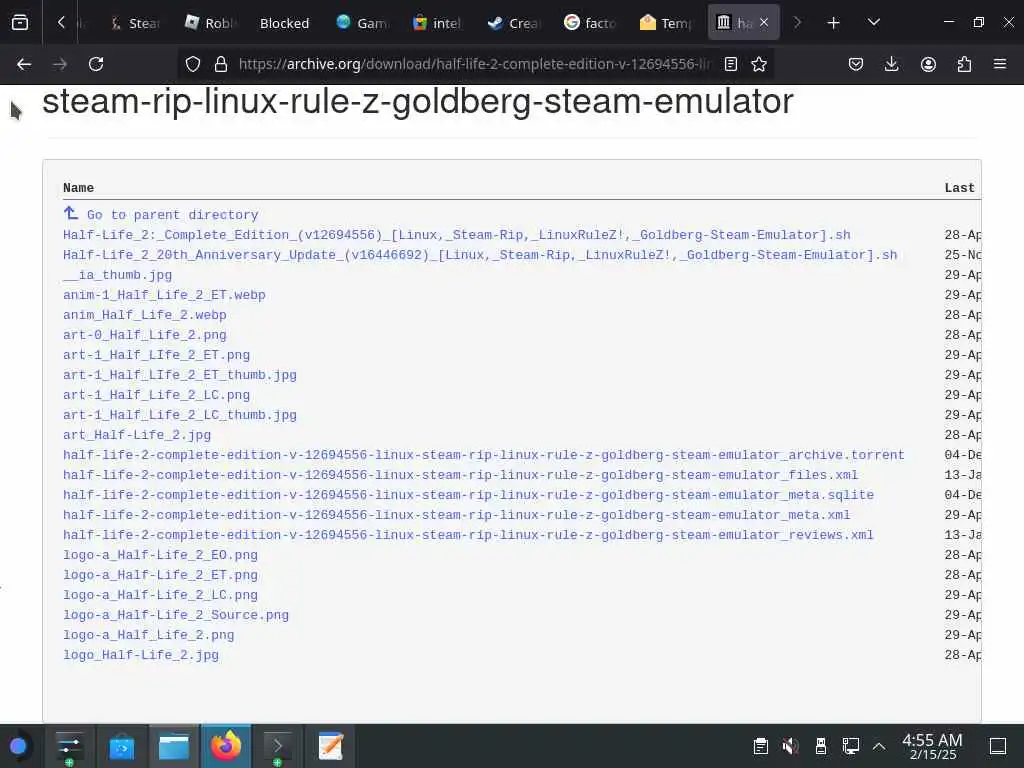Screen dimensions: 1024x768
Task: Click the forward navigation arrow
Action: point(60,64)
